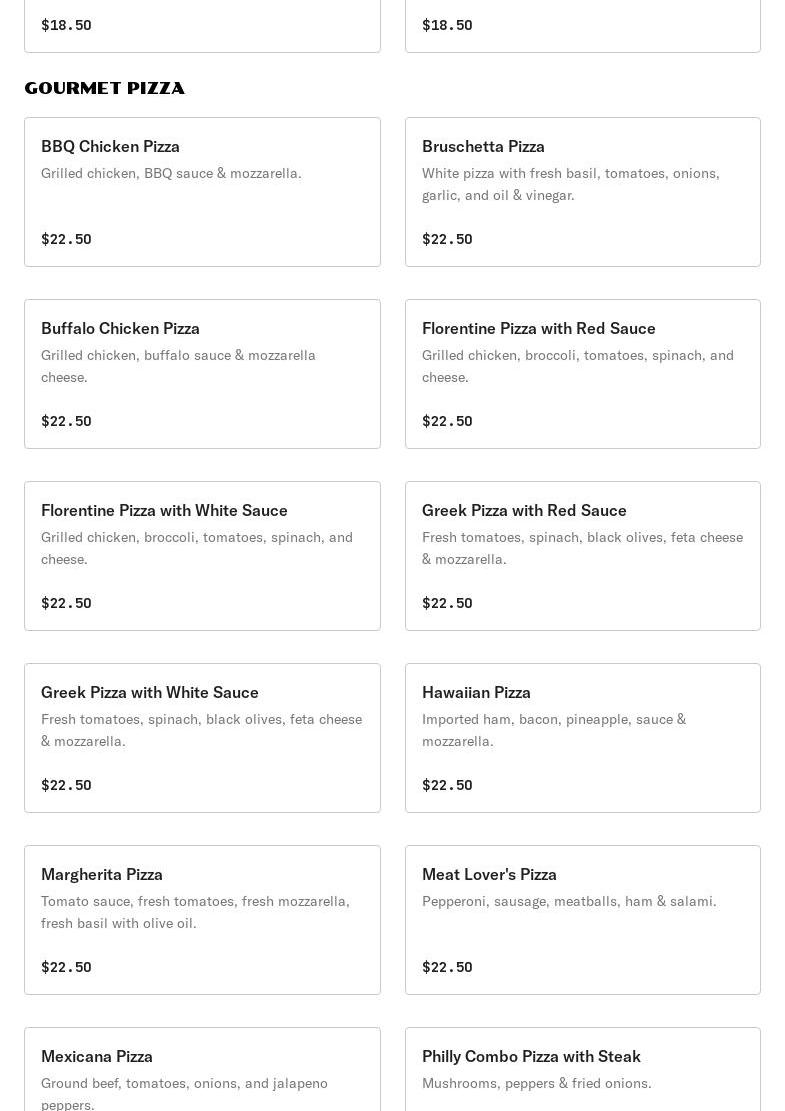Choose Greek Pizza with White Sauce
This screenshot has height=1111, width=785.
pyautogui.click(x=202, y=738)
